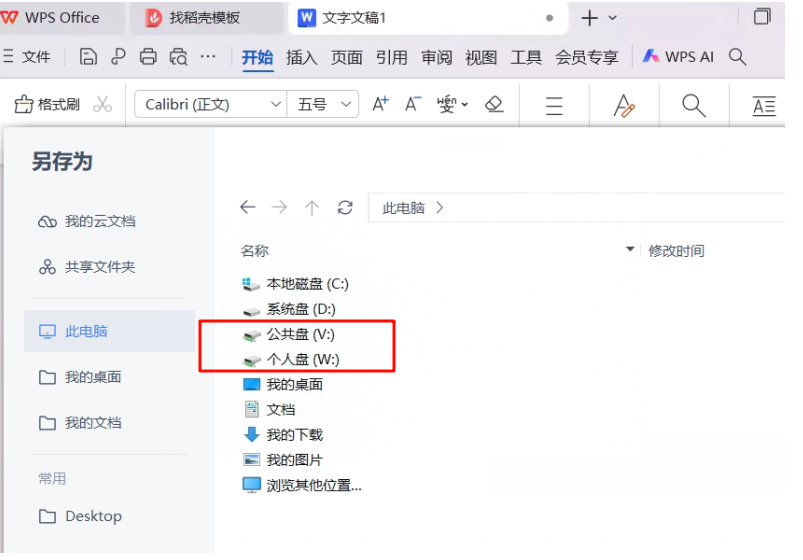Go forward in Save As navigation

[280, 208]
